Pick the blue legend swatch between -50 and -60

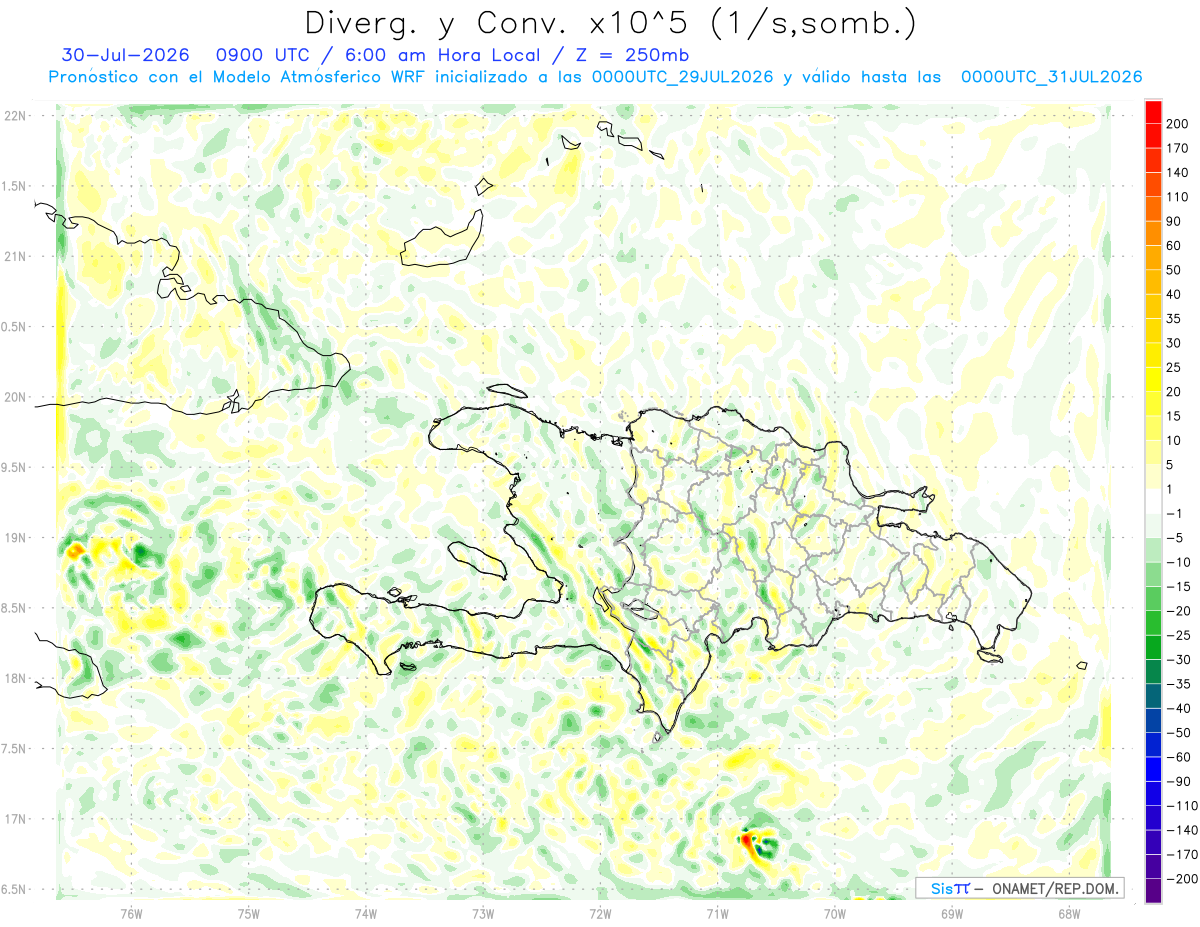tap(1153, 744)
